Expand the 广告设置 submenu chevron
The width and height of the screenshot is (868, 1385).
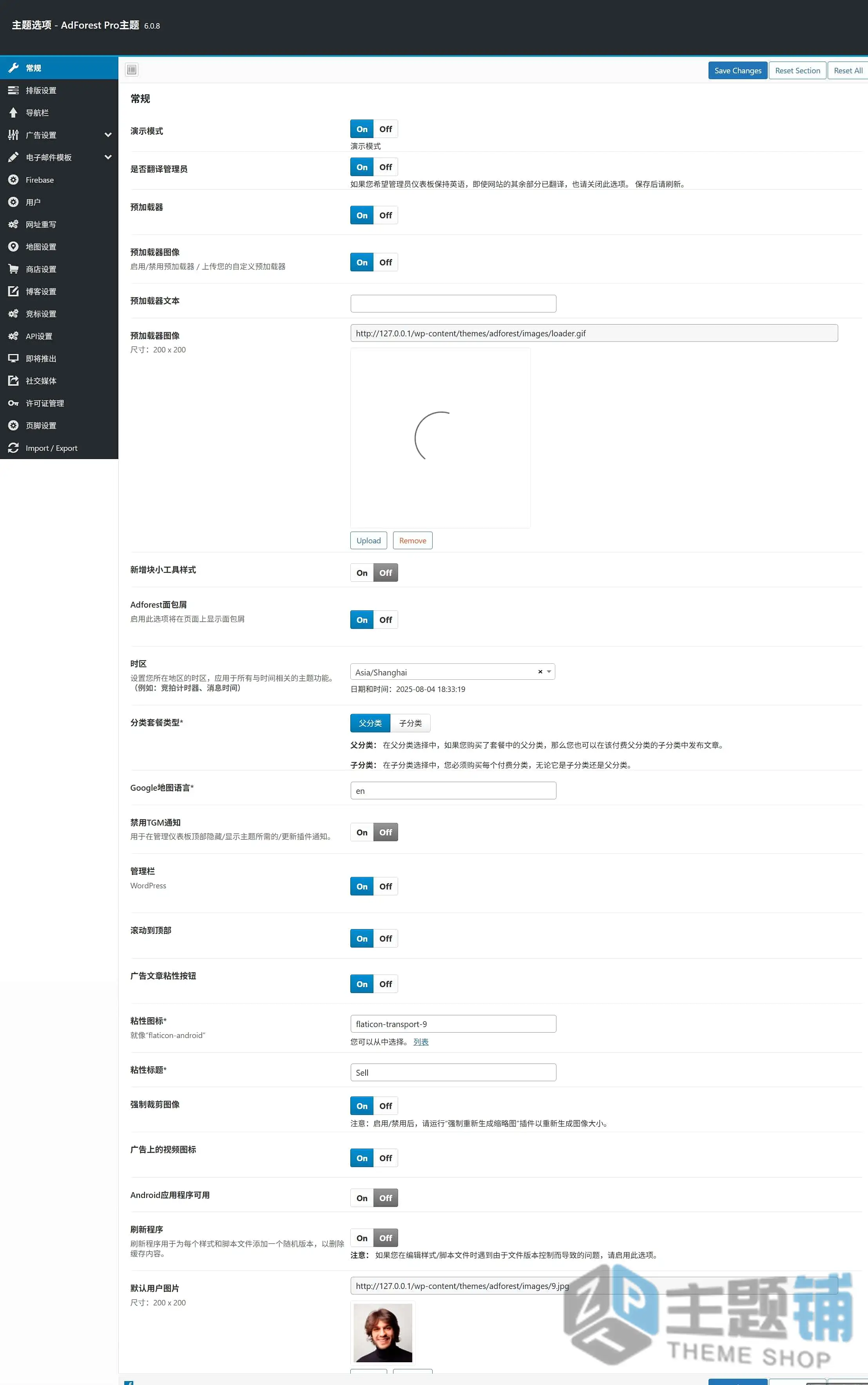(108, 135)
